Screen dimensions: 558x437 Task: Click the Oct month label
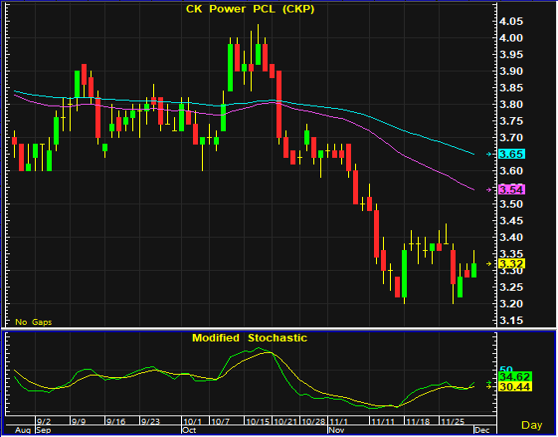tap(189, 430)
